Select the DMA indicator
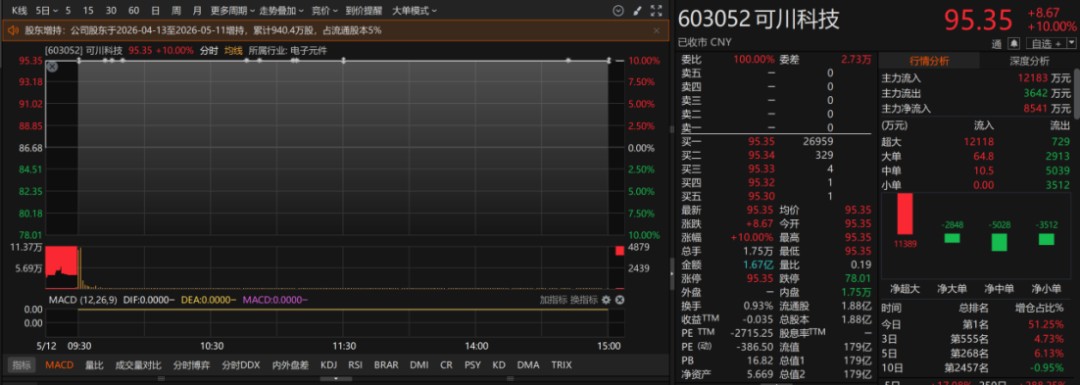1080x385 pixels. (528, 365)
